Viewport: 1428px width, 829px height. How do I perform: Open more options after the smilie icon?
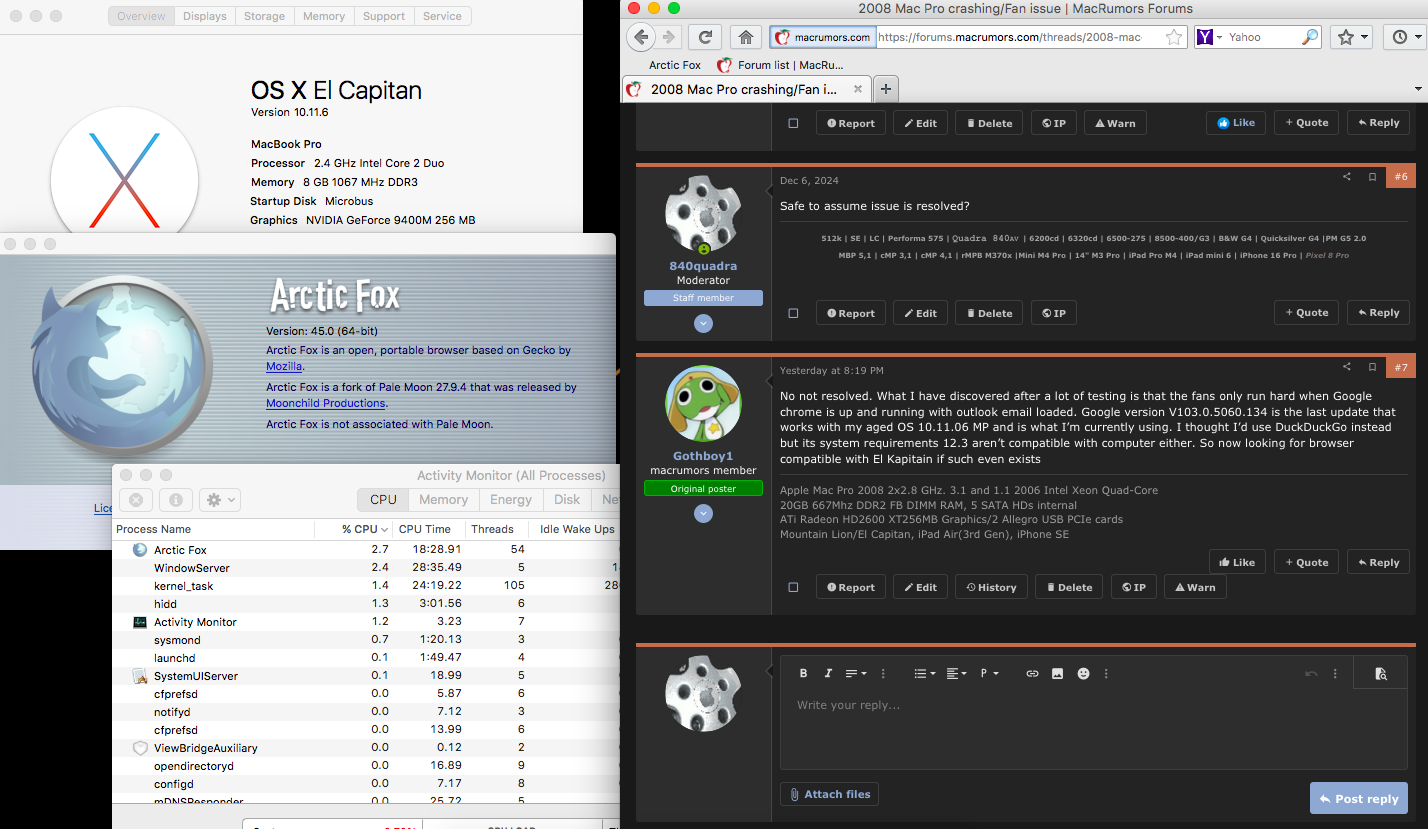1106,674
